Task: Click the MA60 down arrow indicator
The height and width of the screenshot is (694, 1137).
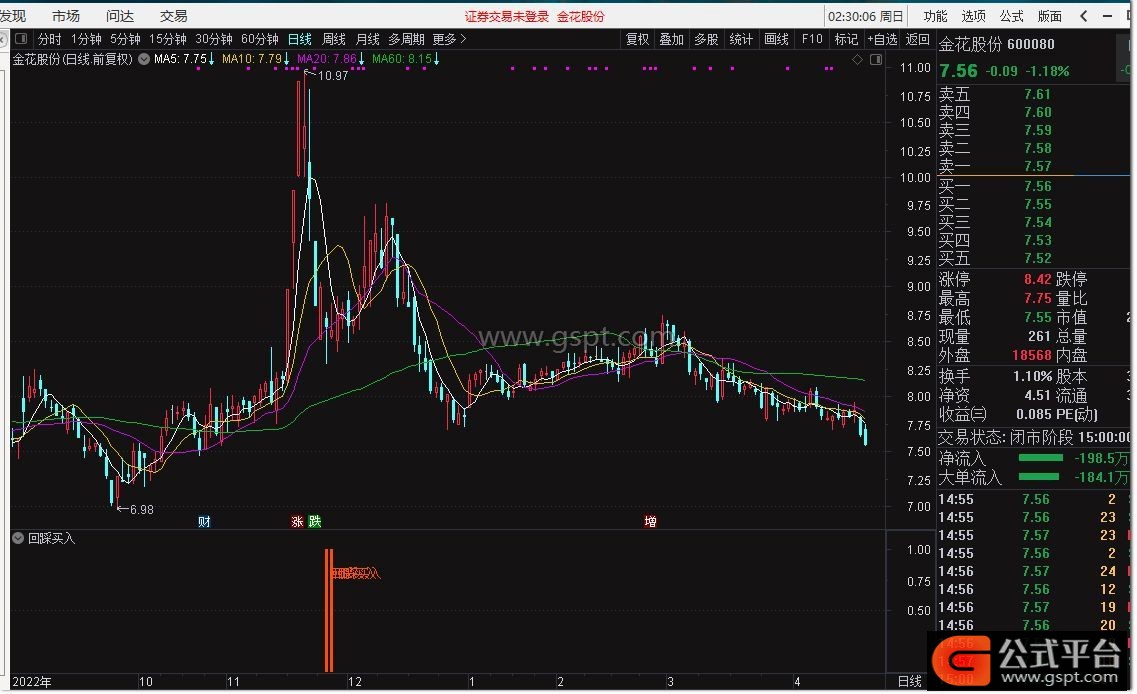Action: (x=436, y=59)
